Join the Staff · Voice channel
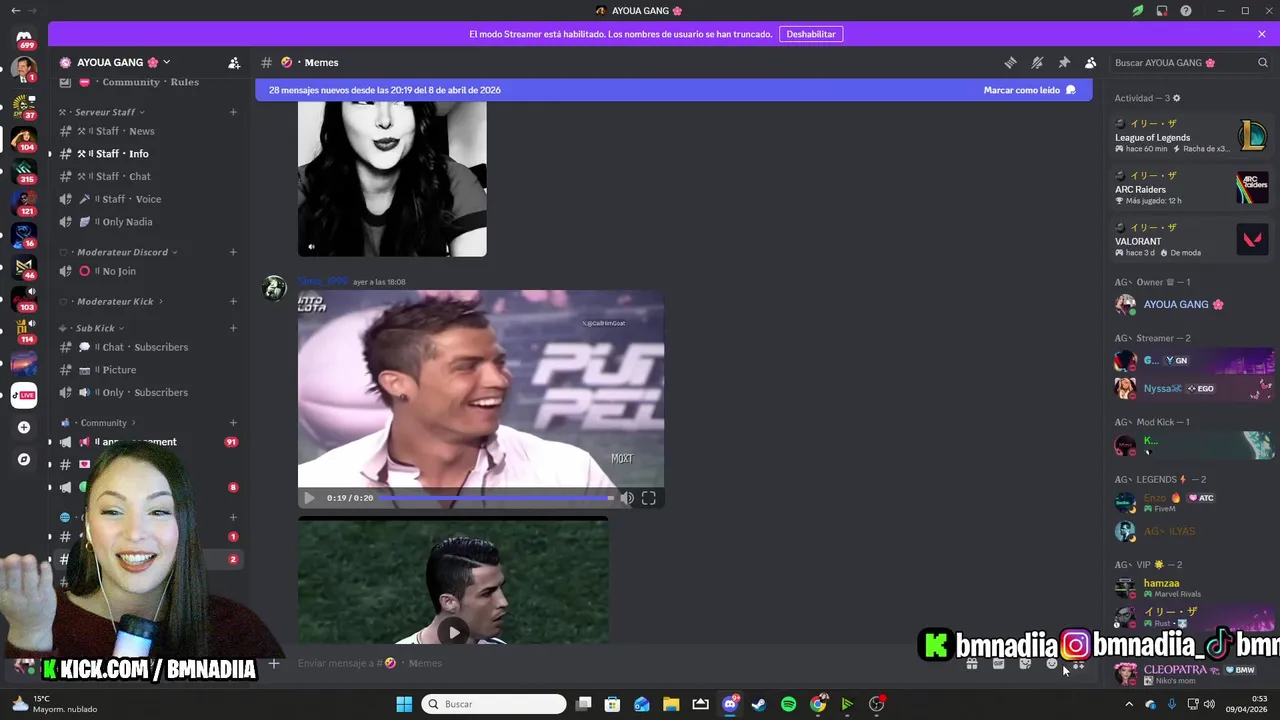1280x720 pixels. [148, 199]
